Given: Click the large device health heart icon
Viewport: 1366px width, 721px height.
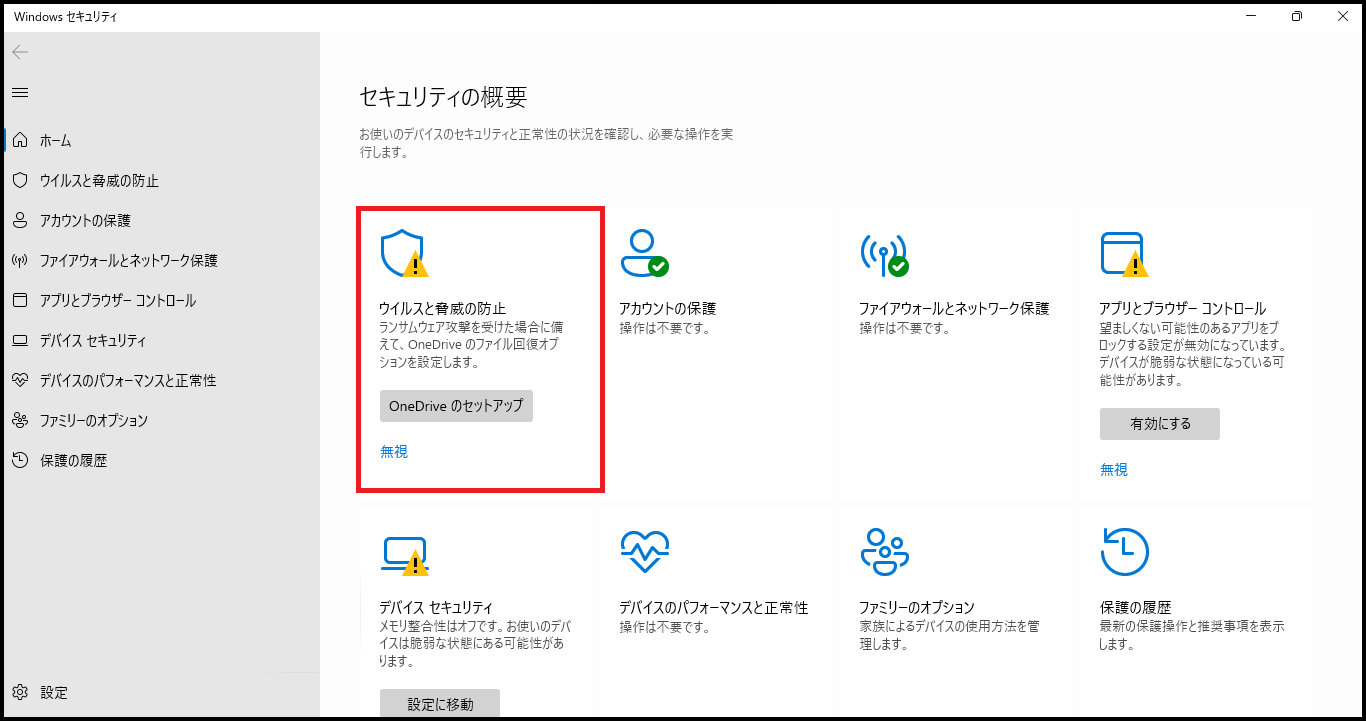Looking at the screenshot, I should coord(644,551).
